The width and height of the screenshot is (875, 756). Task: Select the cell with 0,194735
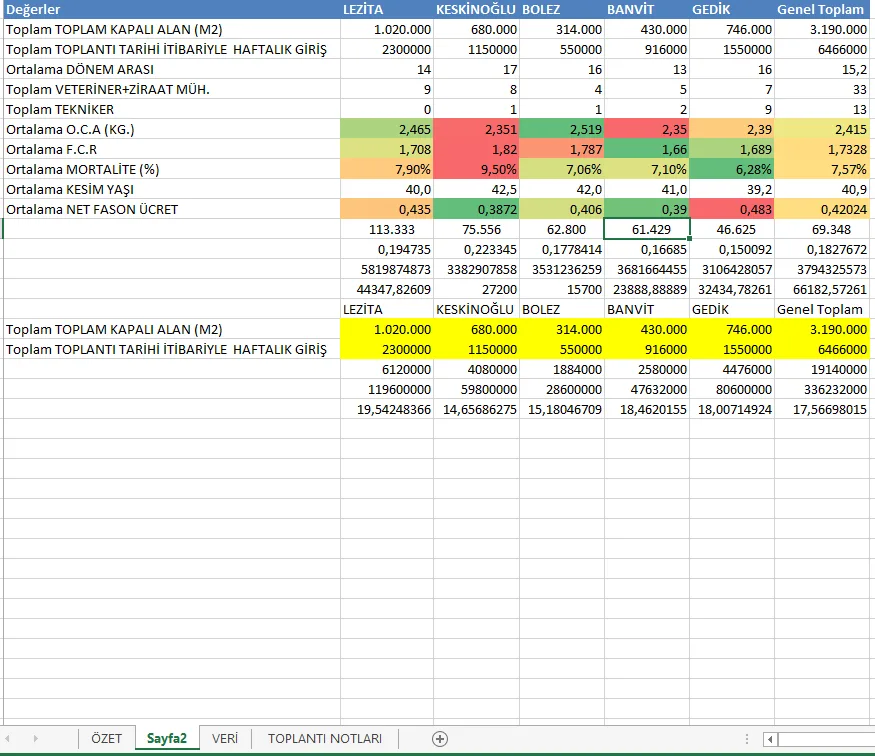pos(387,249)
